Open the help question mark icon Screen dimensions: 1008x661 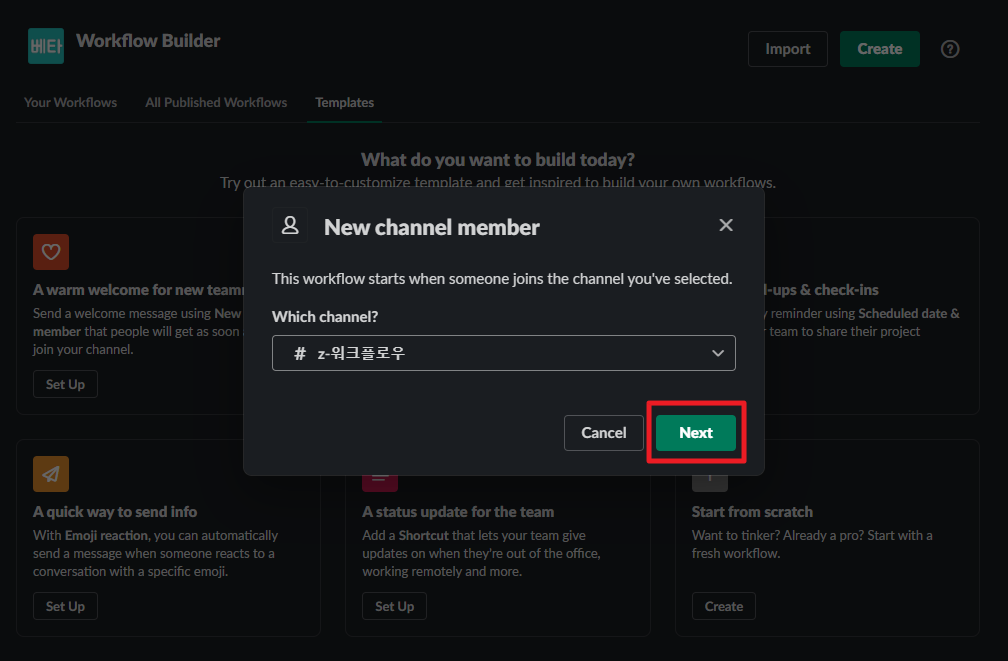[x=950, y=49]
